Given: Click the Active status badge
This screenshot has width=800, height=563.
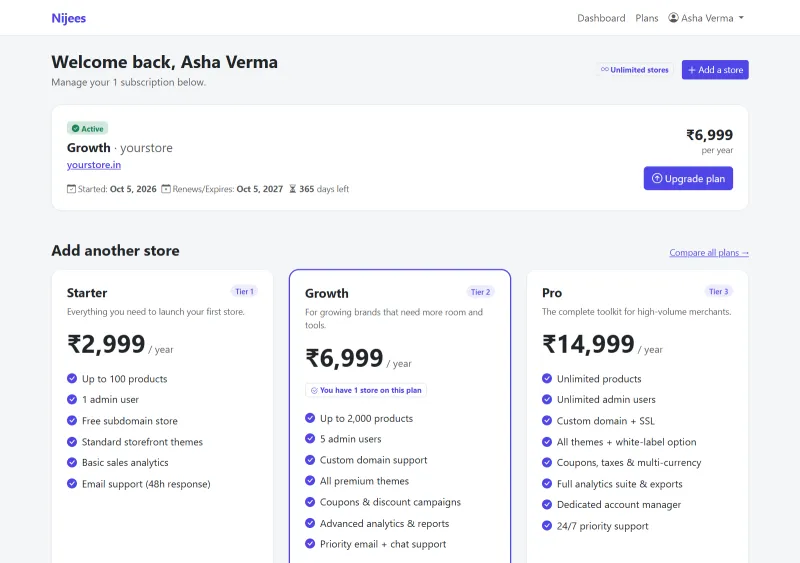Looking at the screenshot, I should coord(87,129).
